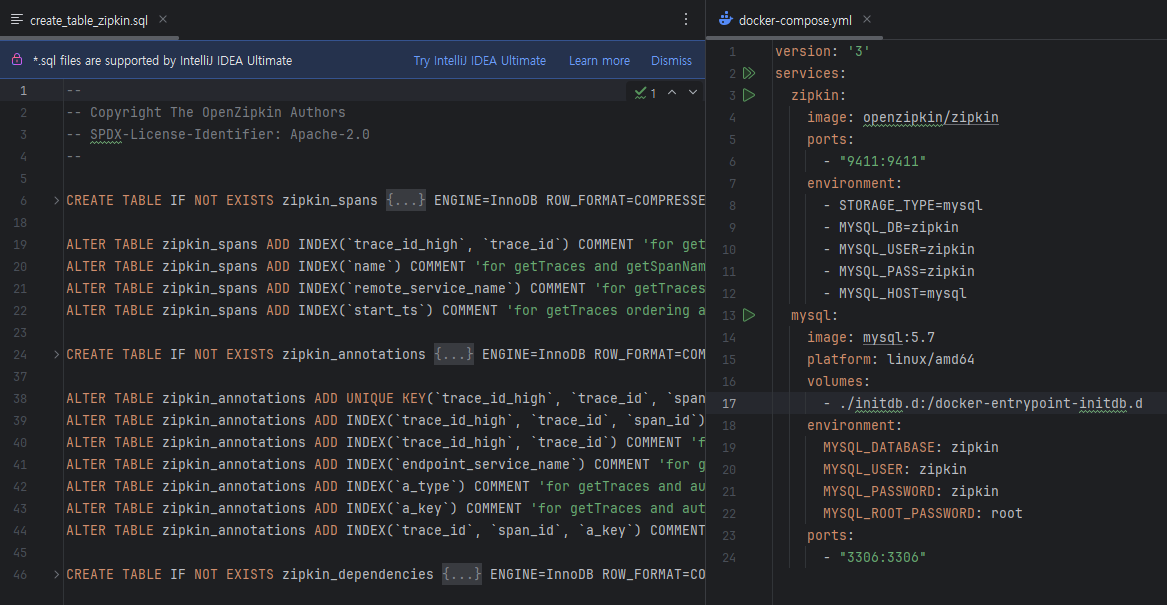Expand the zipkin_spans CREATE TABLE fold arrow
The height and width of the screenshot is (605, 1167).
(57, 200)
